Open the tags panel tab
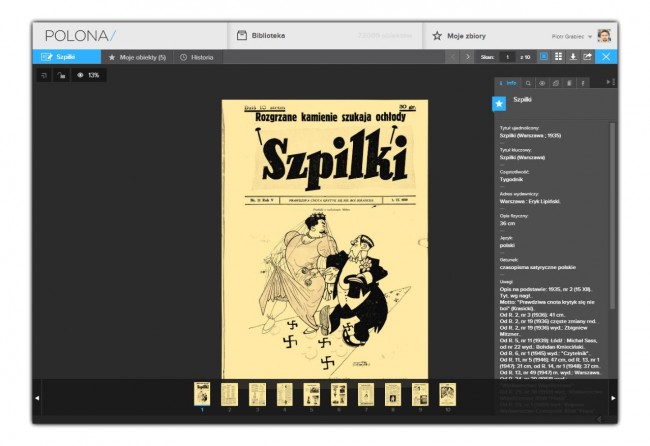This screenshot has width=650, height=446. 555,83
